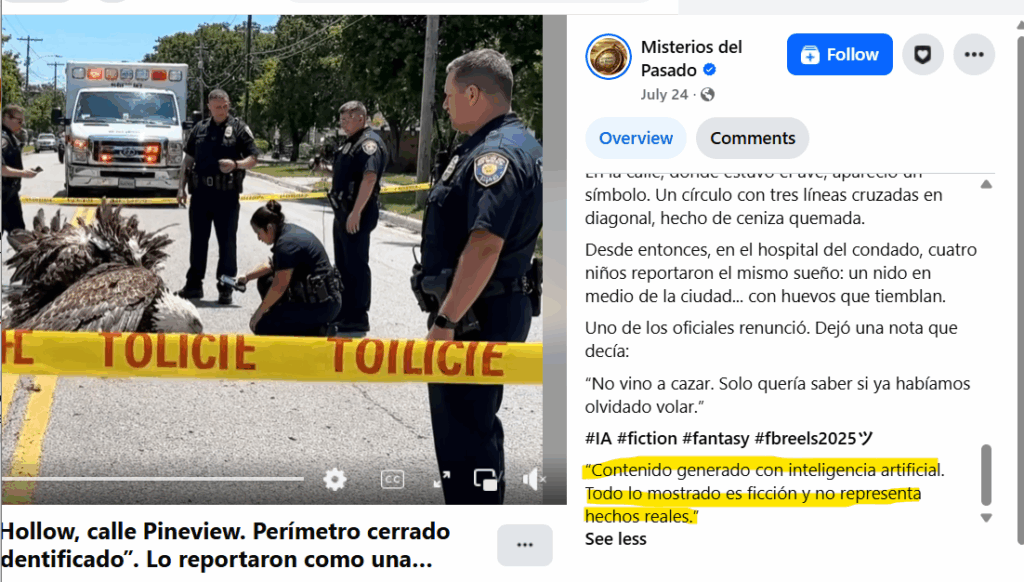Open picture-in-picture mini player
The width and height of the screenshot is (1024, 582).
pos(485,479)
